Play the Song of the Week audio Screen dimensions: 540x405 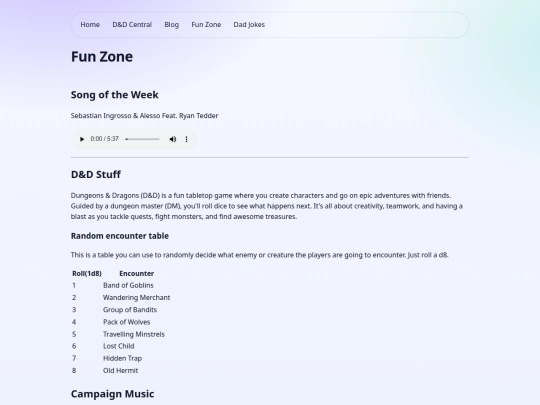82,139
